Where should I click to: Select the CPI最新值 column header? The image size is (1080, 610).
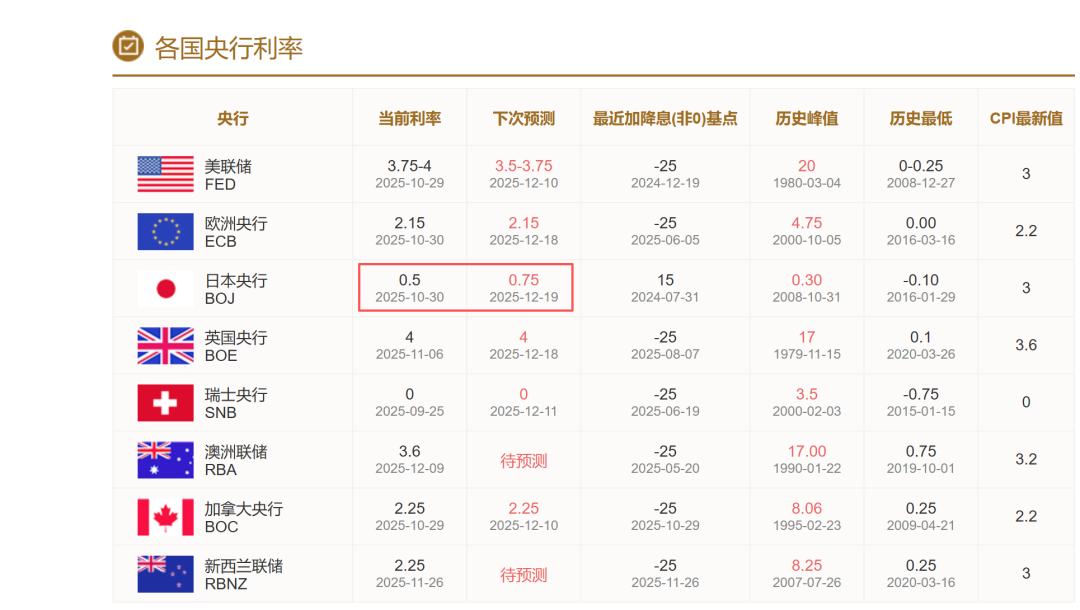1026,118
